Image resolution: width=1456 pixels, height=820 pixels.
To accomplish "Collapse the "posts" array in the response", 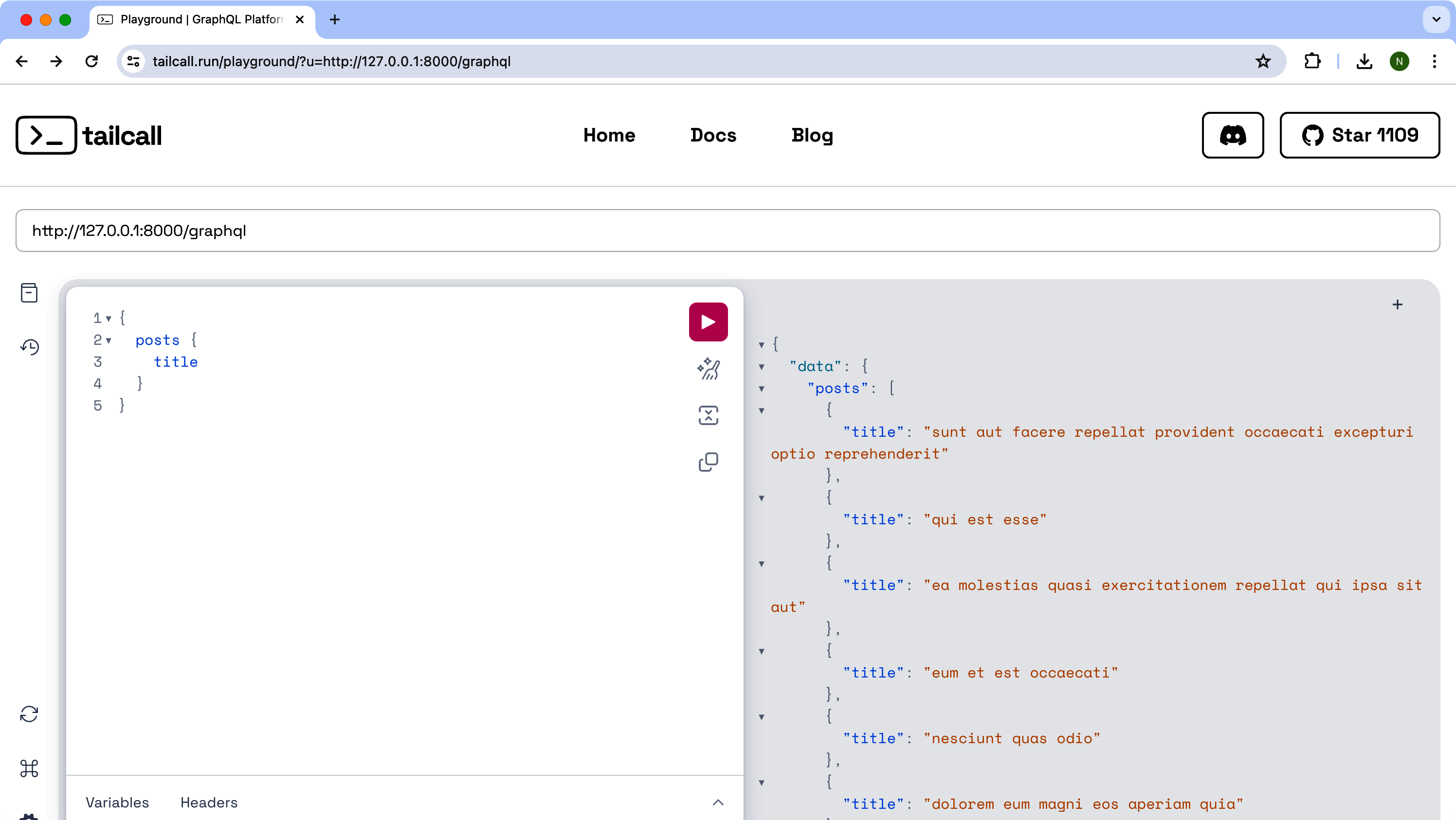I will [762, 389].
